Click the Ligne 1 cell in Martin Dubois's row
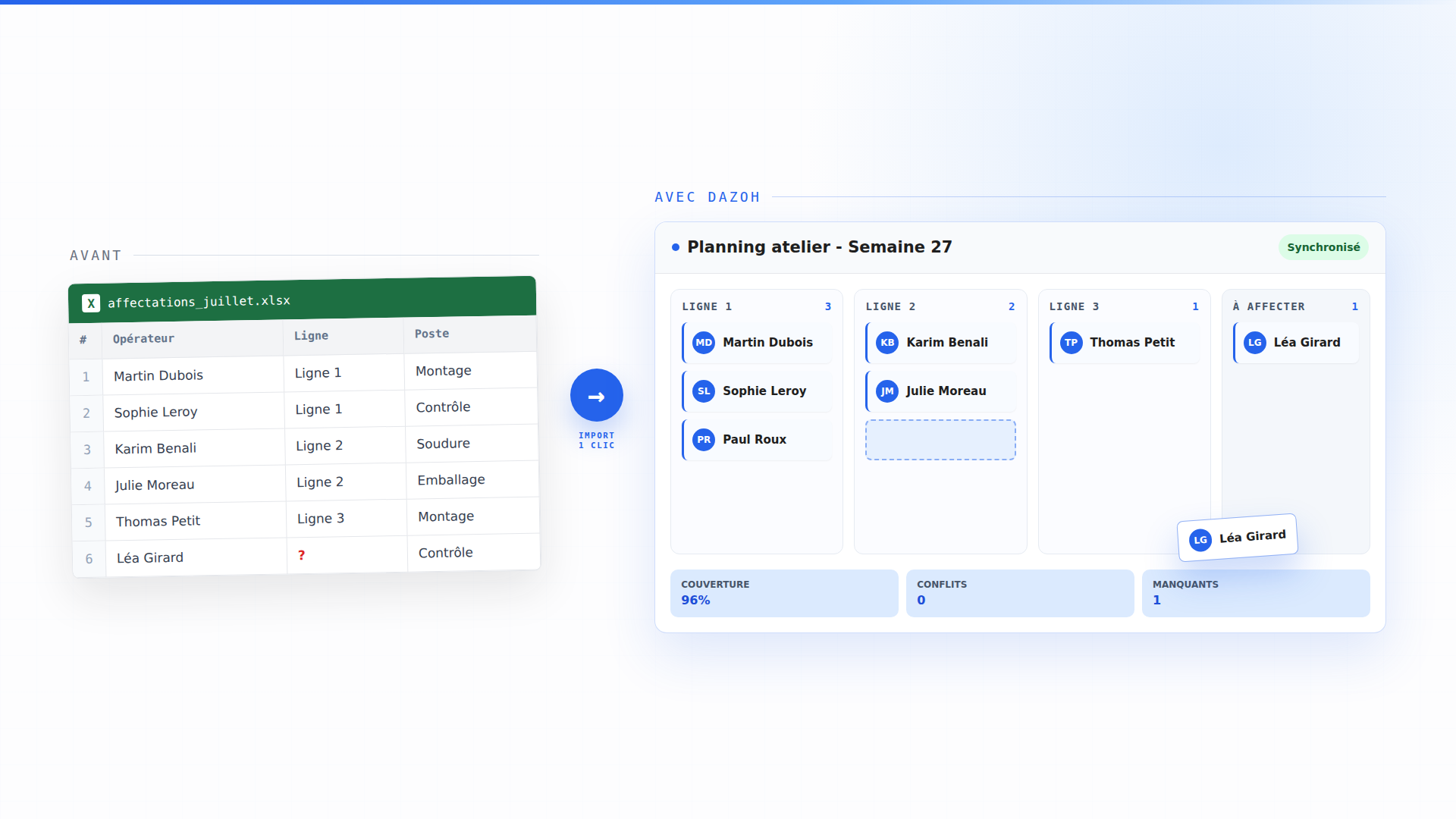 [344, 373]
